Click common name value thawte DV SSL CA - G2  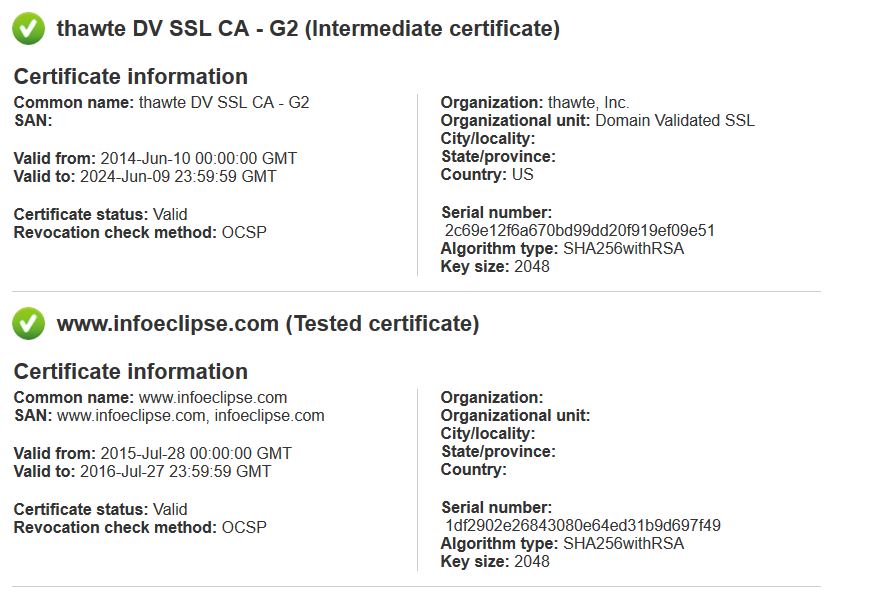(224, 102)
